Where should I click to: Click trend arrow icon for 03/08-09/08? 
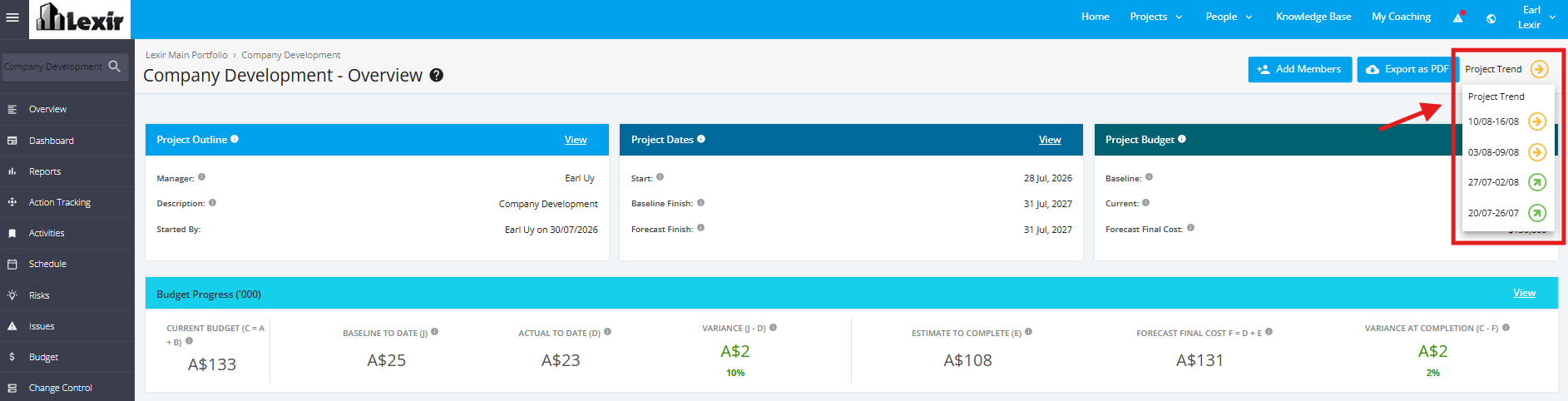click(1537, 152)
